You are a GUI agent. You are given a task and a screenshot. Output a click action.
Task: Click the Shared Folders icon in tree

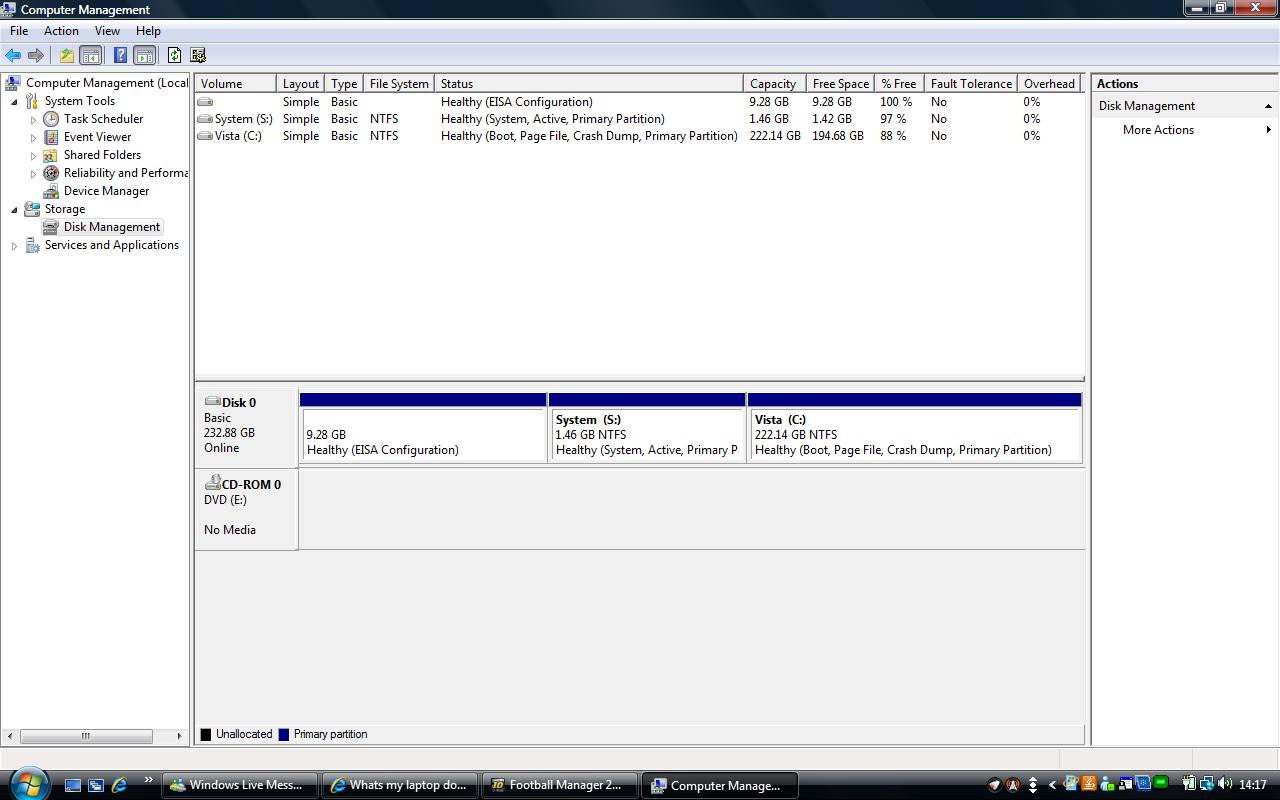click(x=51, y=155)
